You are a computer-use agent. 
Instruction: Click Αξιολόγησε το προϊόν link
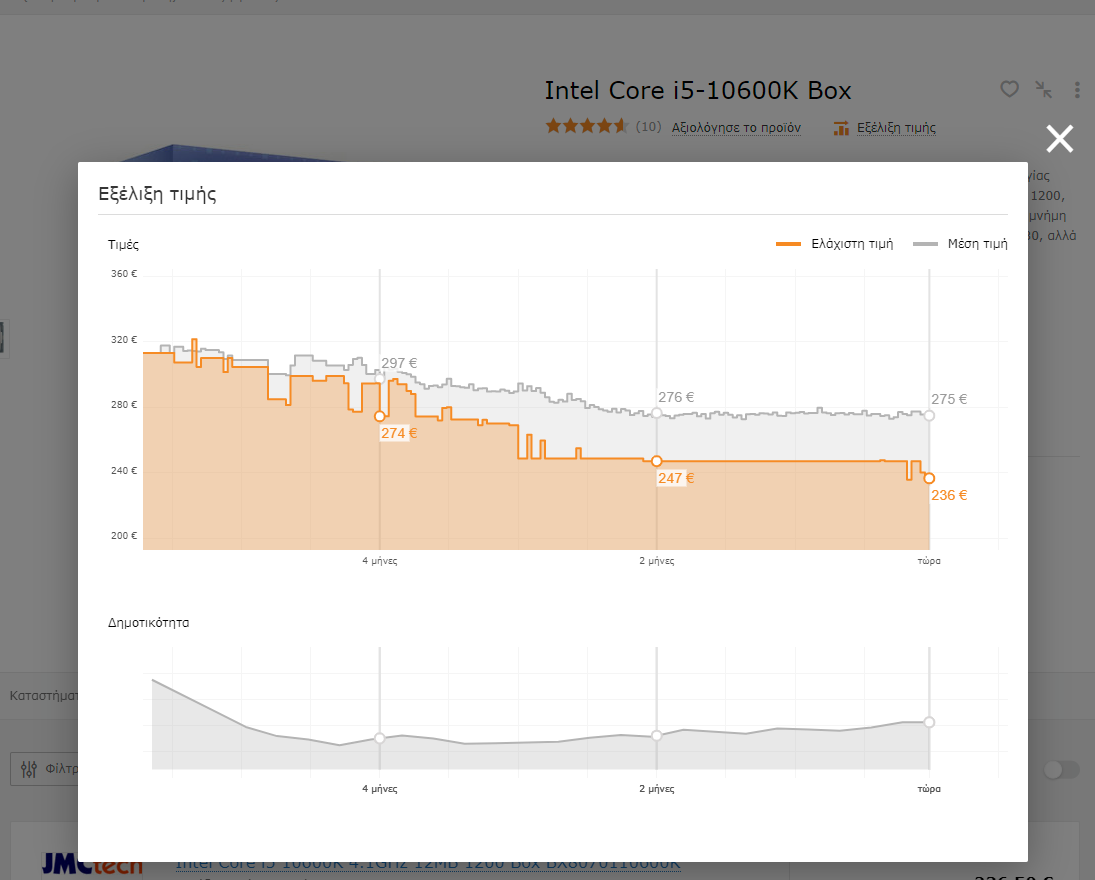(736, 128)
